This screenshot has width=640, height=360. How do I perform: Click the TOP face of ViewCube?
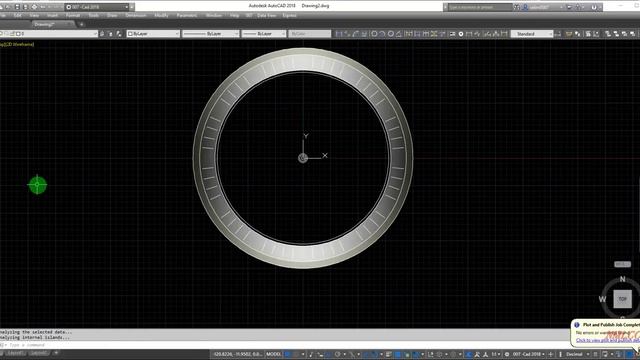(622, 299)
